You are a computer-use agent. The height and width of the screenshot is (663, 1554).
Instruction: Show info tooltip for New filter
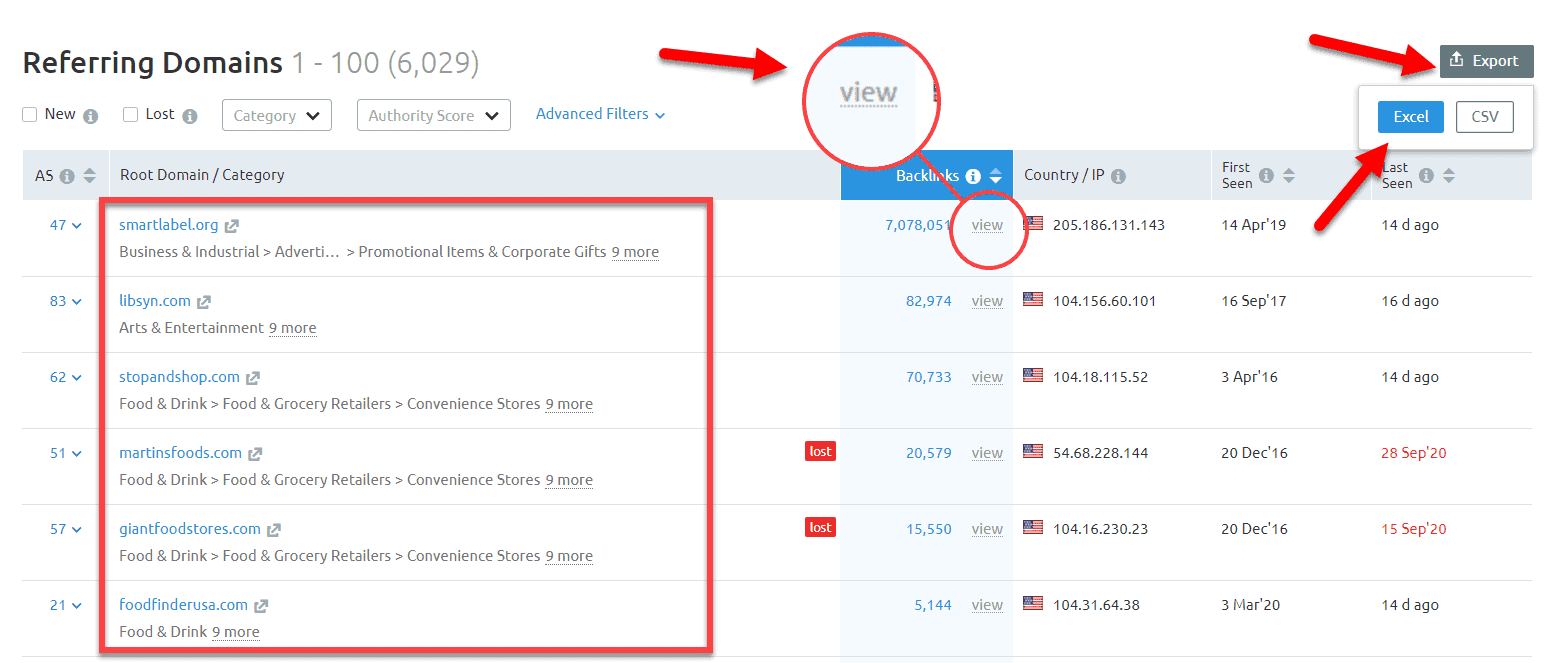(x=91, y=116)
